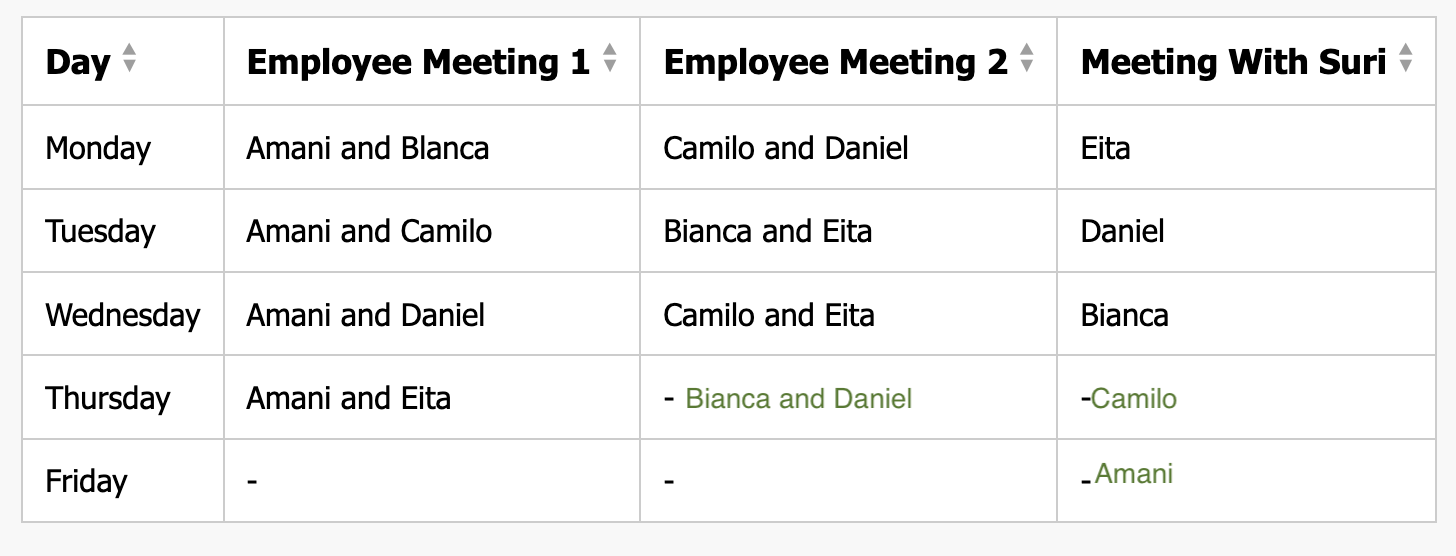Open the green Amani link on Friday
Screen dimensions: 1456x556
click(1133, 473)
